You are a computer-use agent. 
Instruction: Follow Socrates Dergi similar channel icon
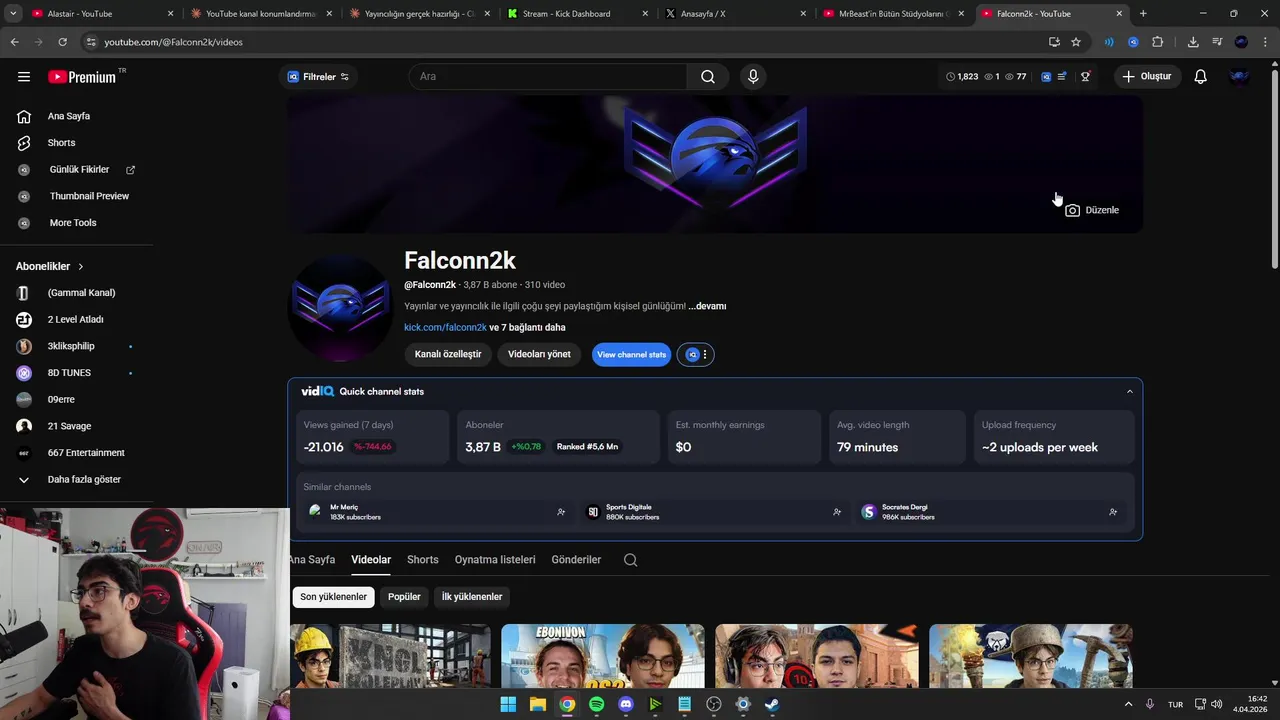pos(1113,512)
